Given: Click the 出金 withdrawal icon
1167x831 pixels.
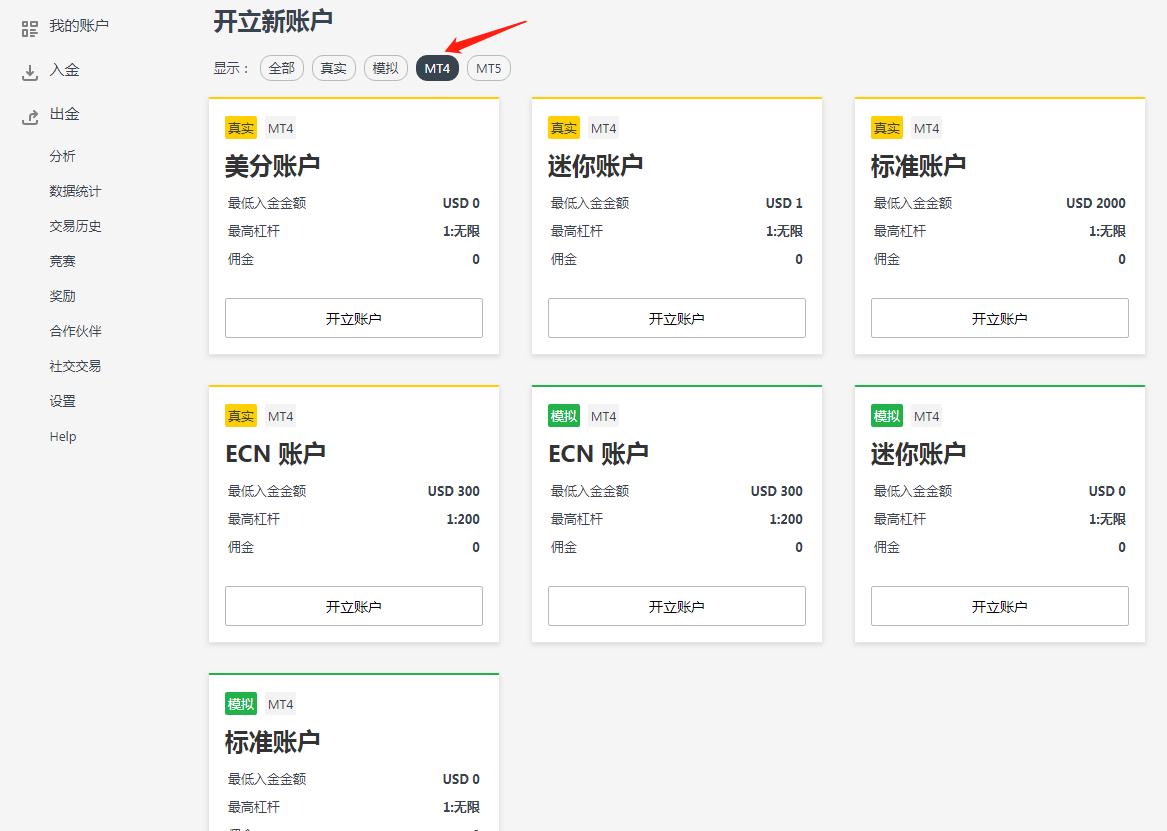Looking at the screenshot, I should 30,114.
